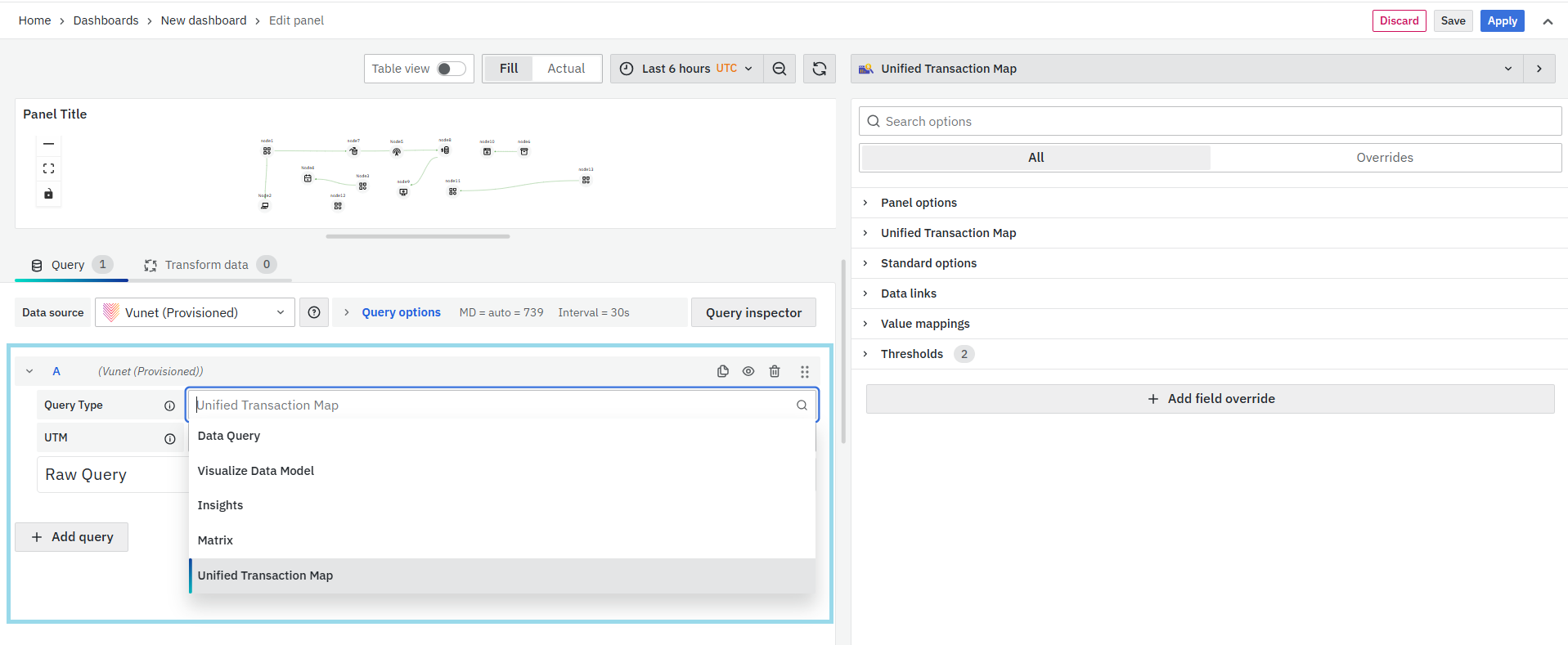Click the zoom out time range icon
The image size is (1568, 645).
780,69
